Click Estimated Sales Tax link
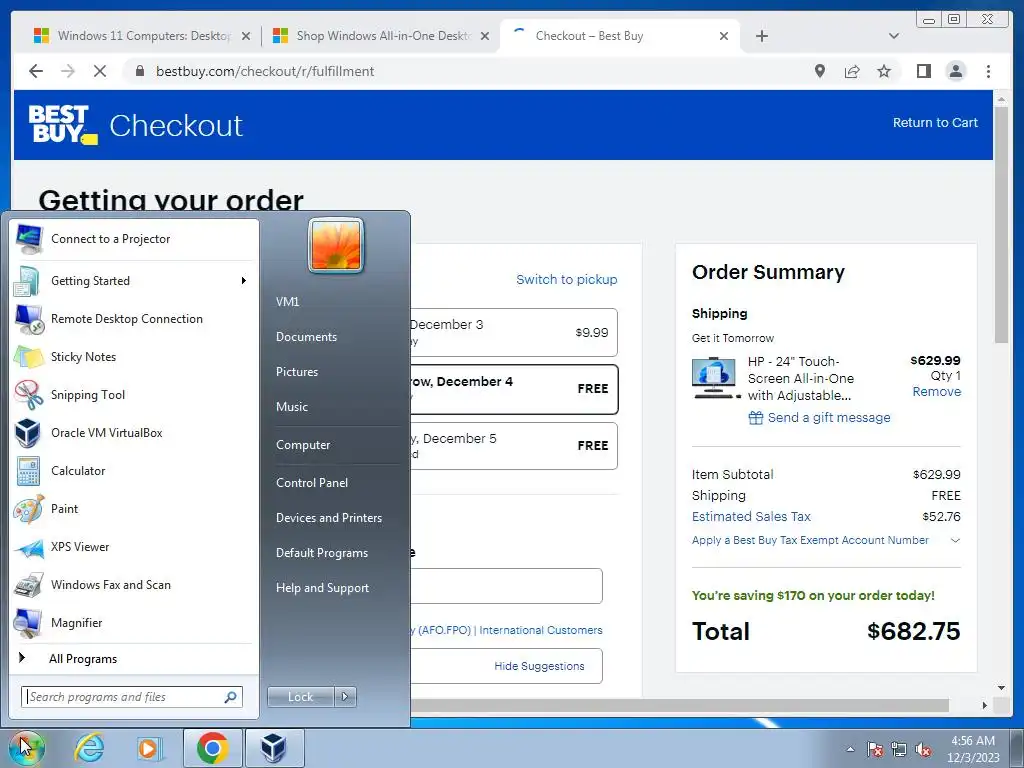The height and width of the screenshot is (768, 1024). 751,517
